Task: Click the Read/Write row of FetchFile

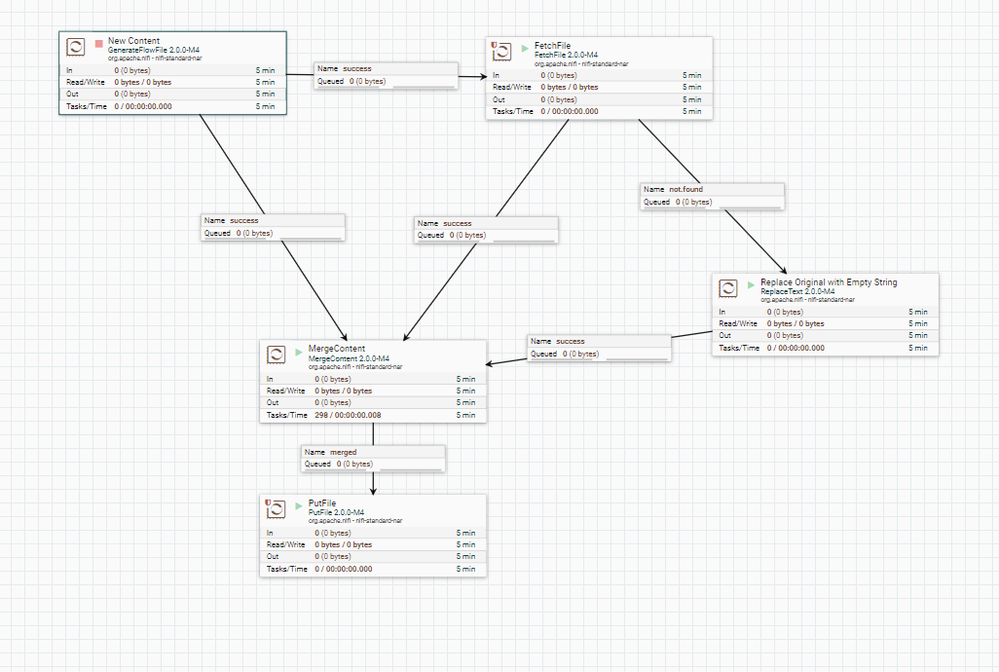Action: point(599,87)
